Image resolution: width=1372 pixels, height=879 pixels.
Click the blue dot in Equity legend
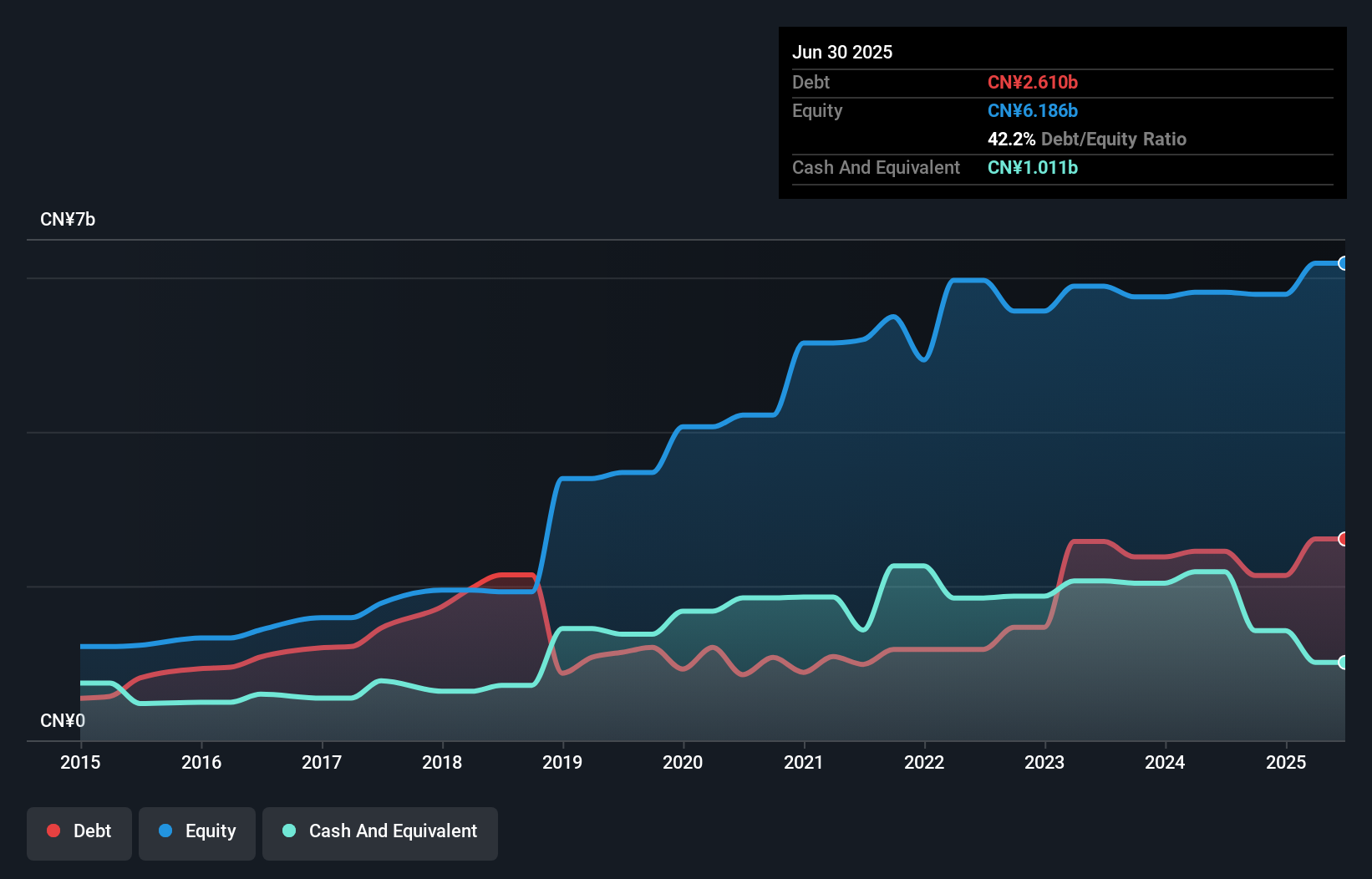[165, 831]
